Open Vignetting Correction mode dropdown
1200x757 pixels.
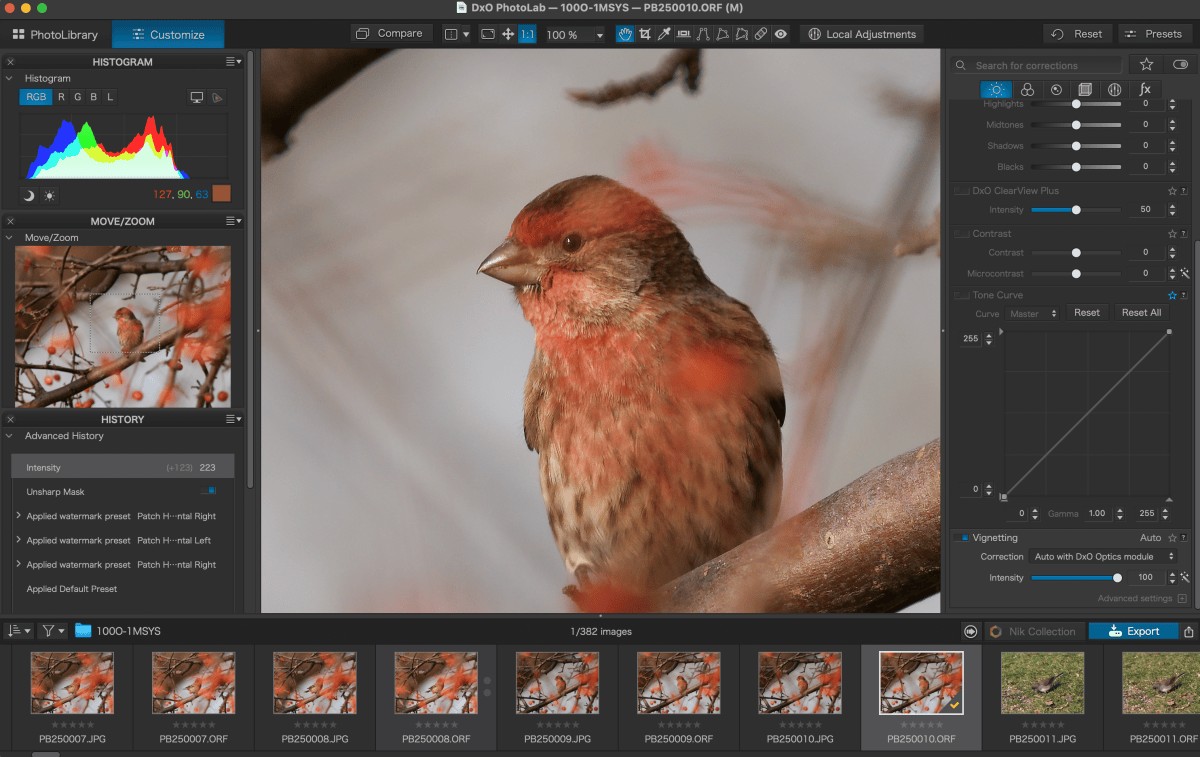[1103, 556]
